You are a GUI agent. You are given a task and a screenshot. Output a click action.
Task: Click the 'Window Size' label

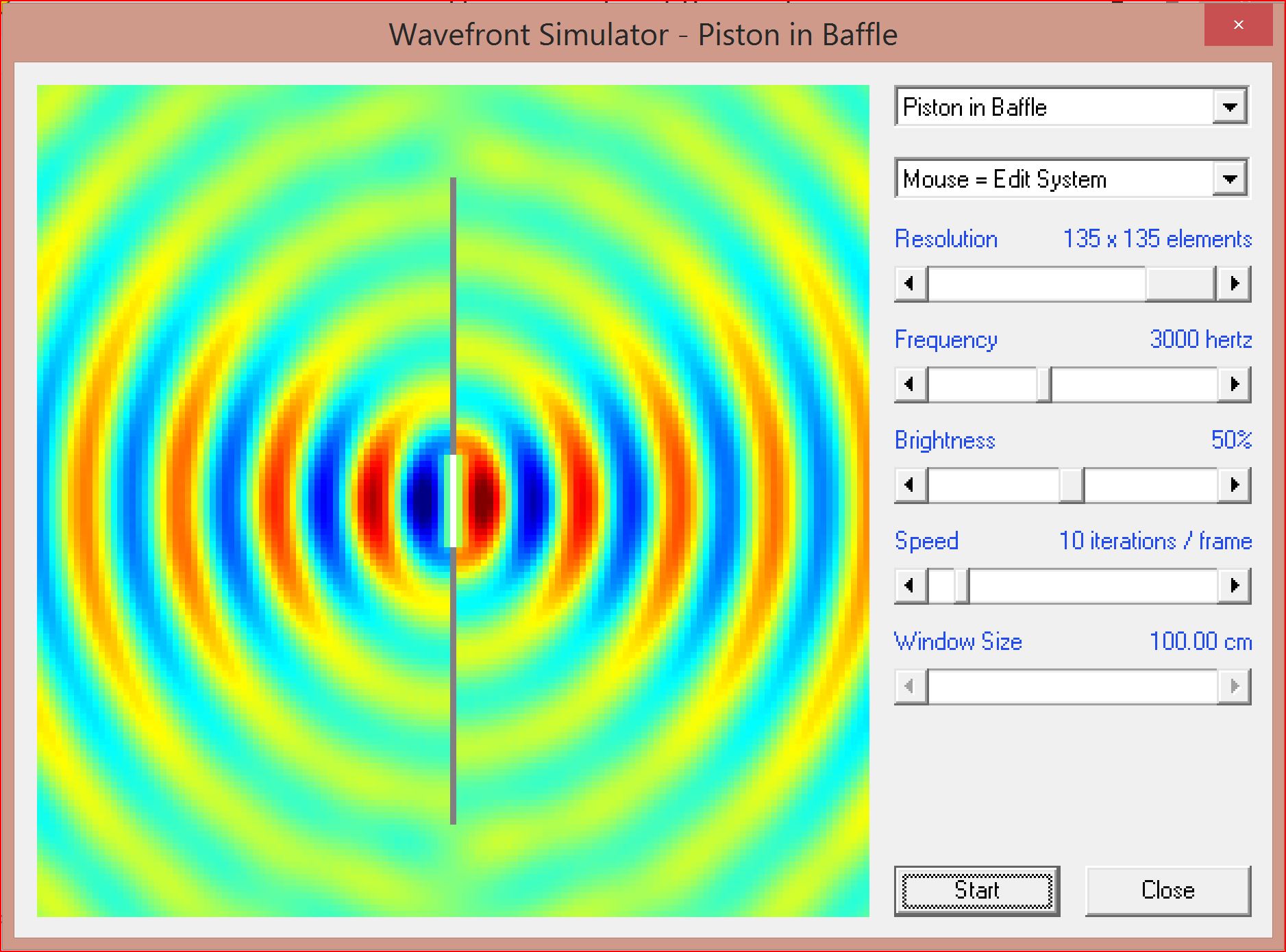pyautogui.click(x=959, y=642)
